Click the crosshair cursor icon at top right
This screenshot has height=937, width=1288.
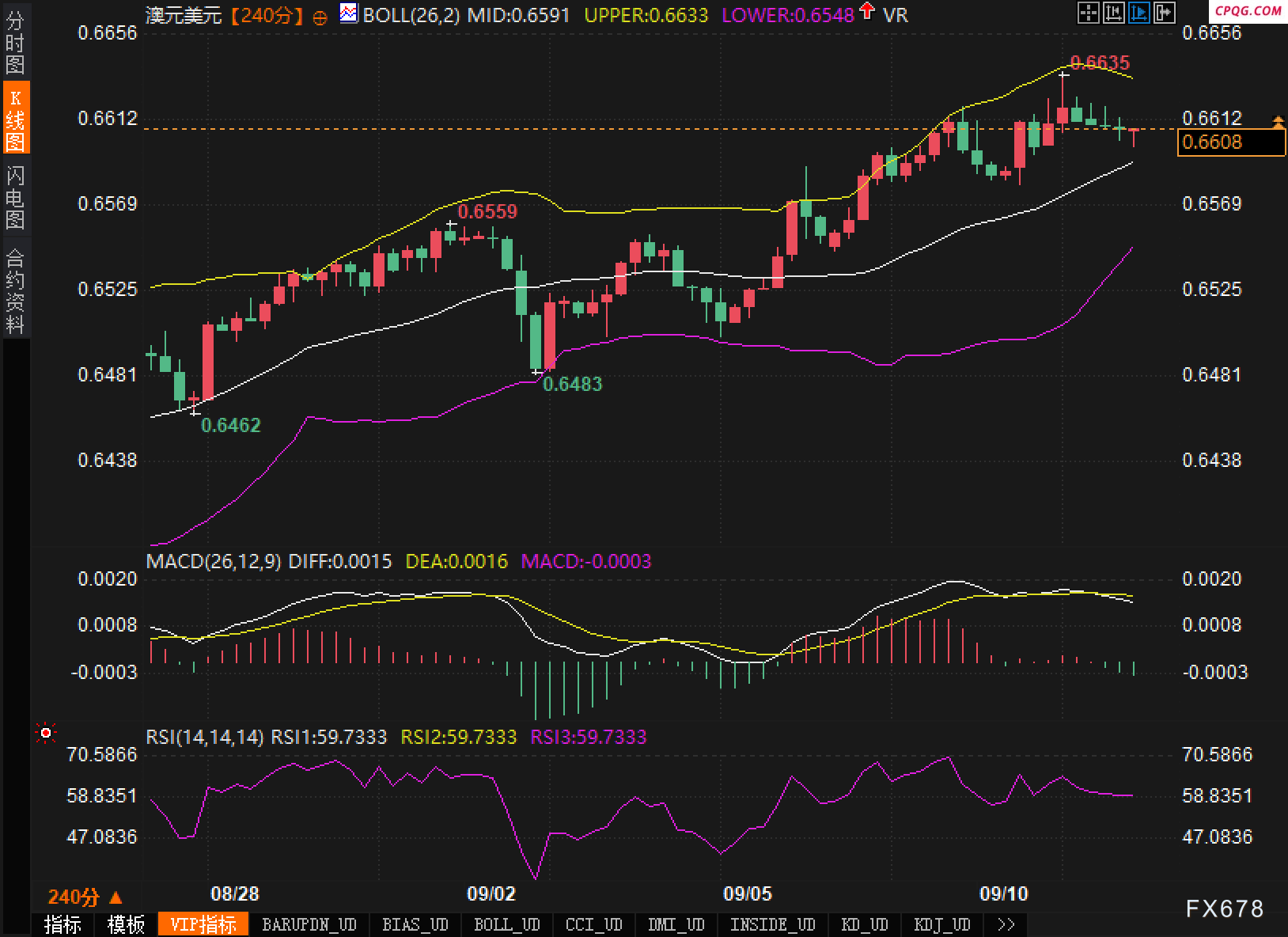[x=1089, y=12]
